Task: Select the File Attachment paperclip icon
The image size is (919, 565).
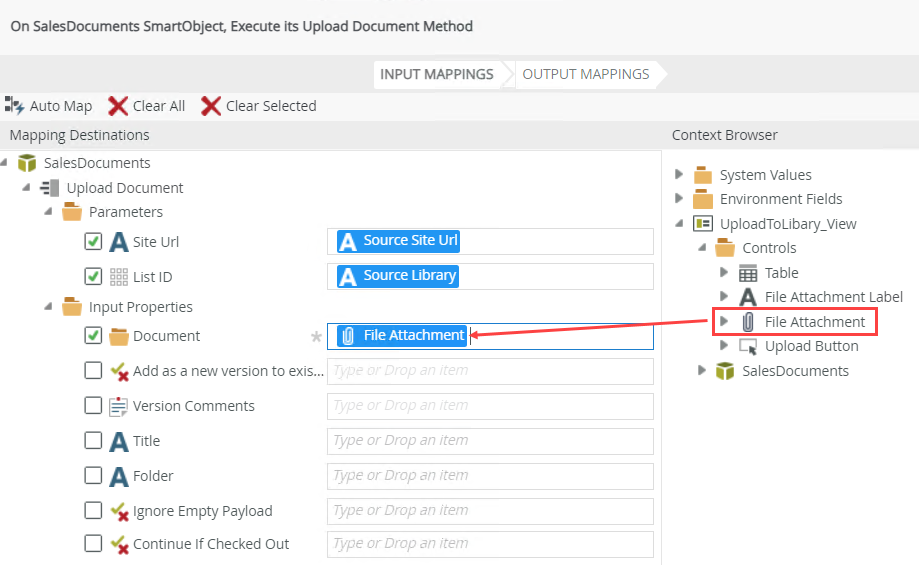Action: (x=748, y=322)
